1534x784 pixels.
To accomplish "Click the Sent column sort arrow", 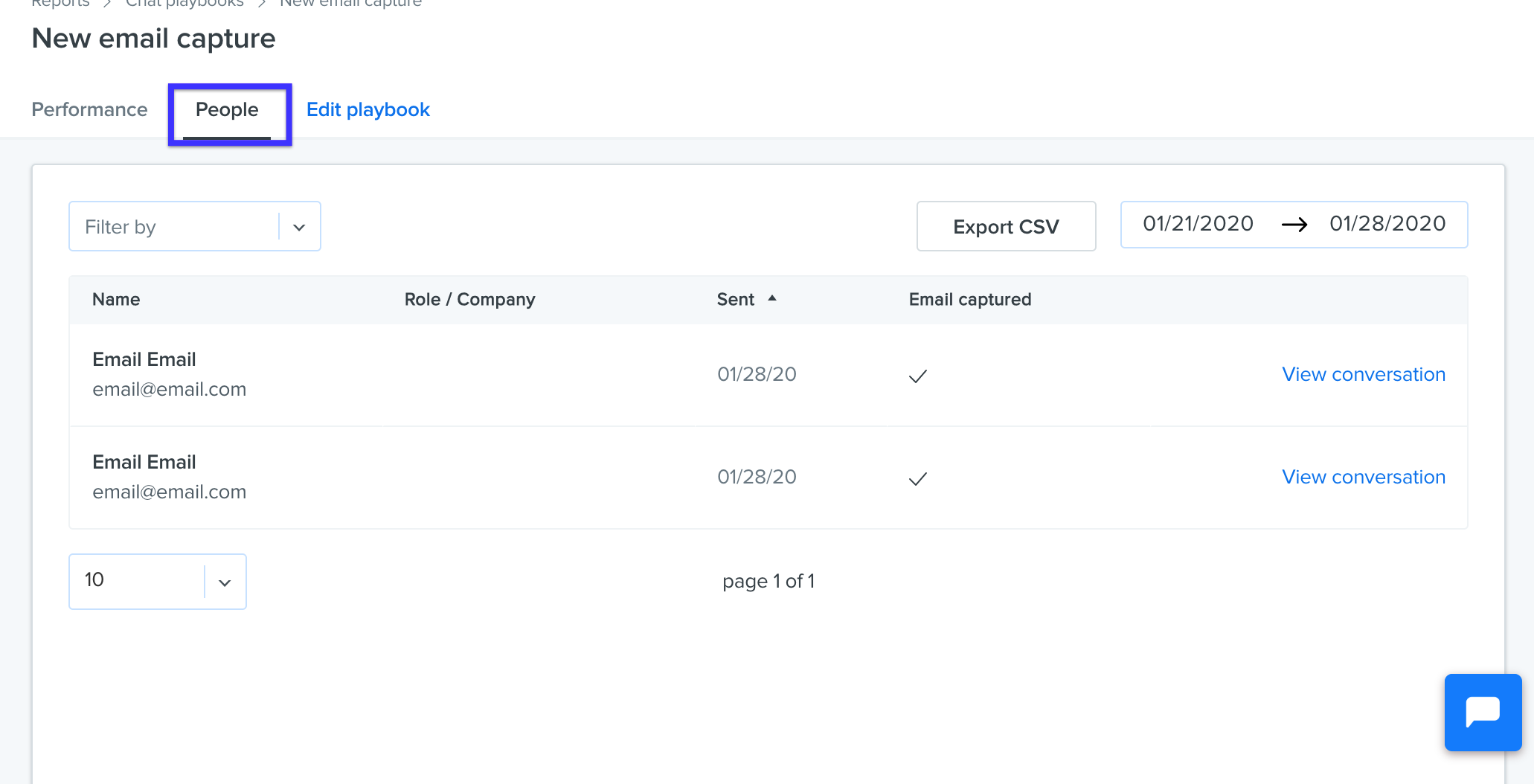I will click(772, 298).
